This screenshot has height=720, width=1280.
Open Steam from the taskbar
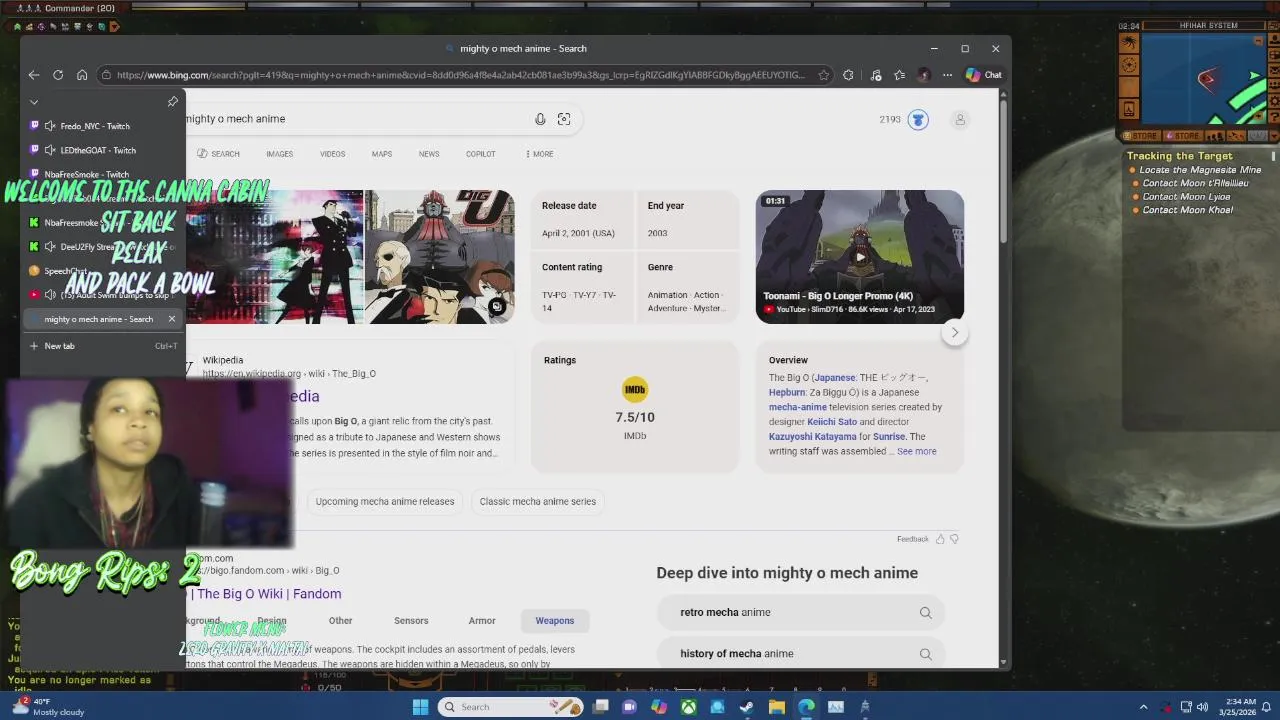pos(746,707)
